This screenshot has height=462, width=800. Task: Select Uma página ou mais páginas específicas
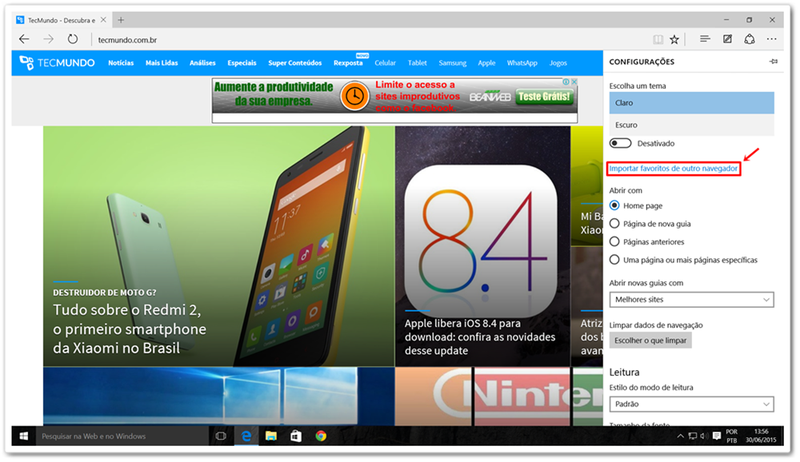pos(615,260)
